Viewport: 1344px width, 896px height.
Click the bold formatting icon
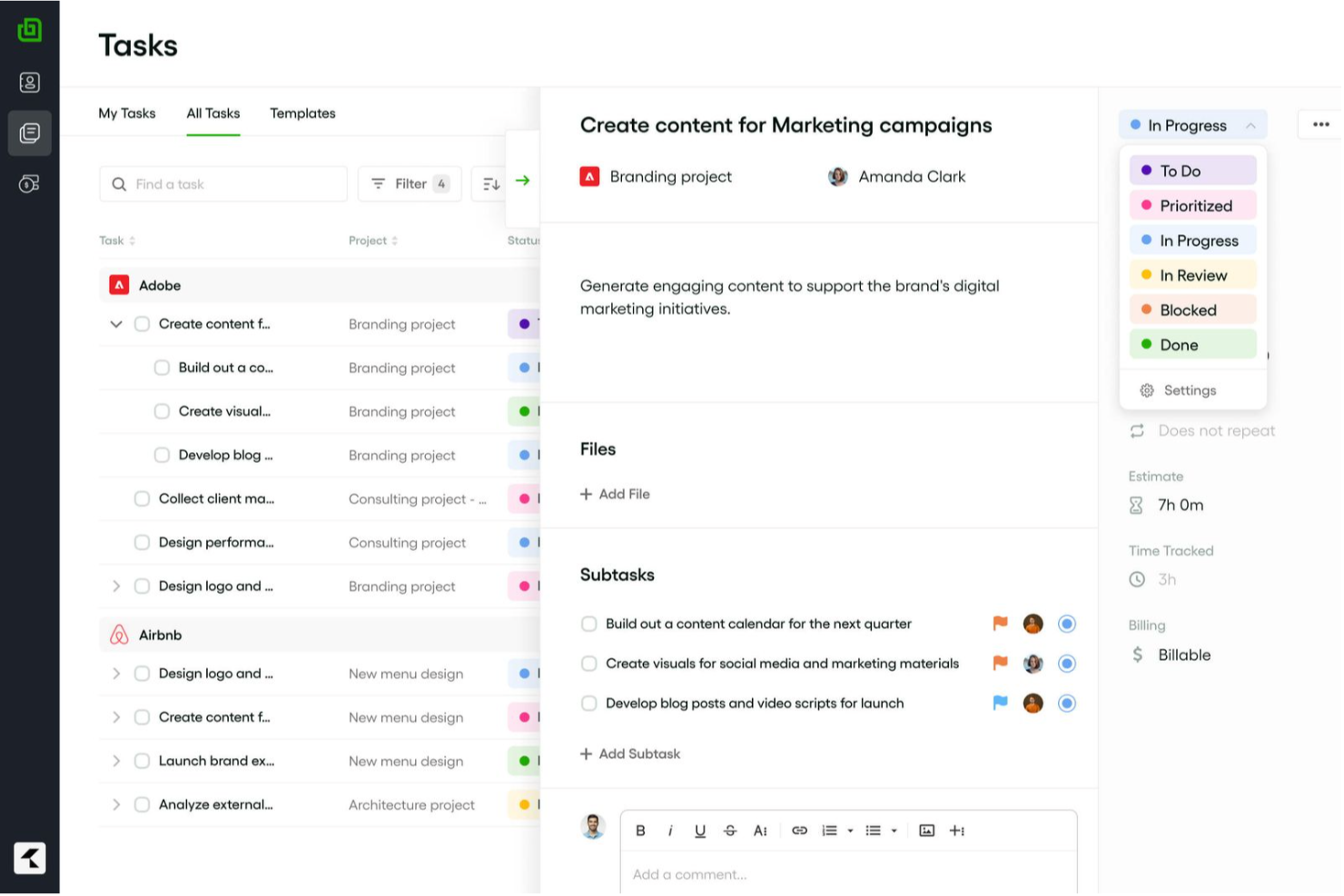[x=640, y=831]
